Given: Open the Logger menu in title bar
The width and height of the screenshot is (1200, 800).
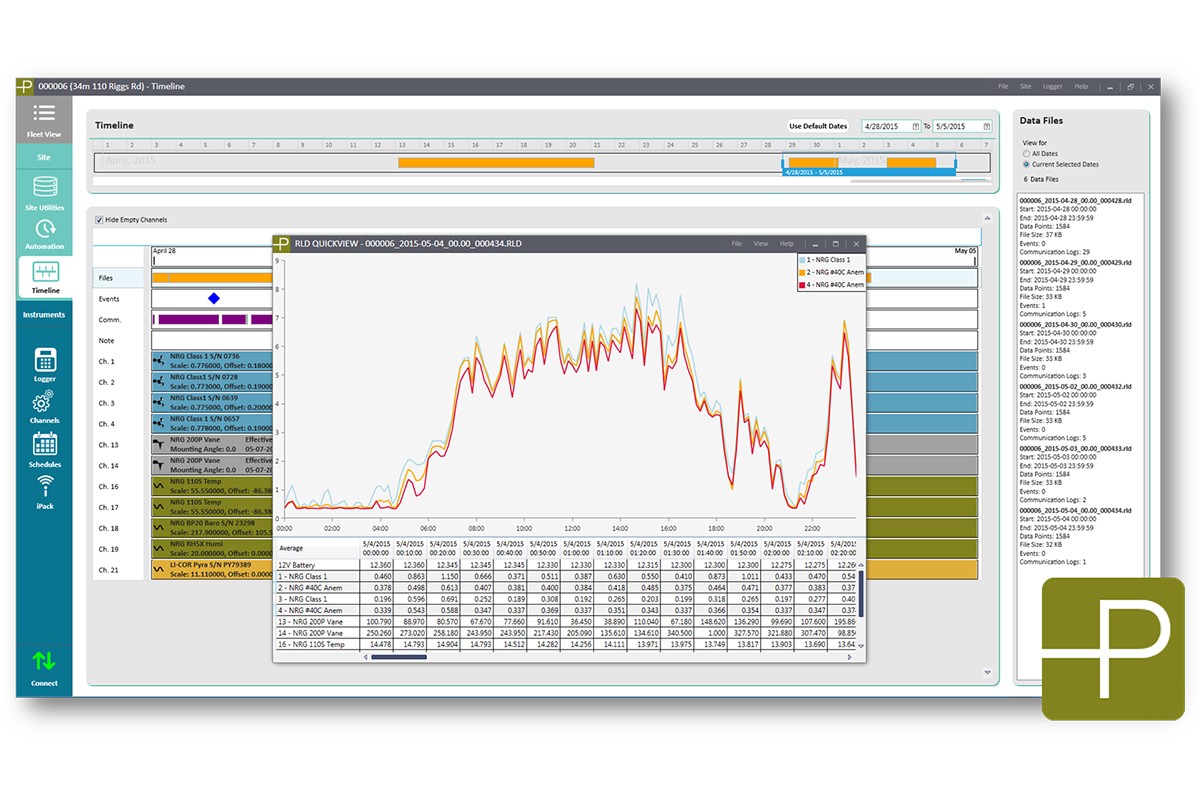Looking at the screenshot, I should 1052,87.
